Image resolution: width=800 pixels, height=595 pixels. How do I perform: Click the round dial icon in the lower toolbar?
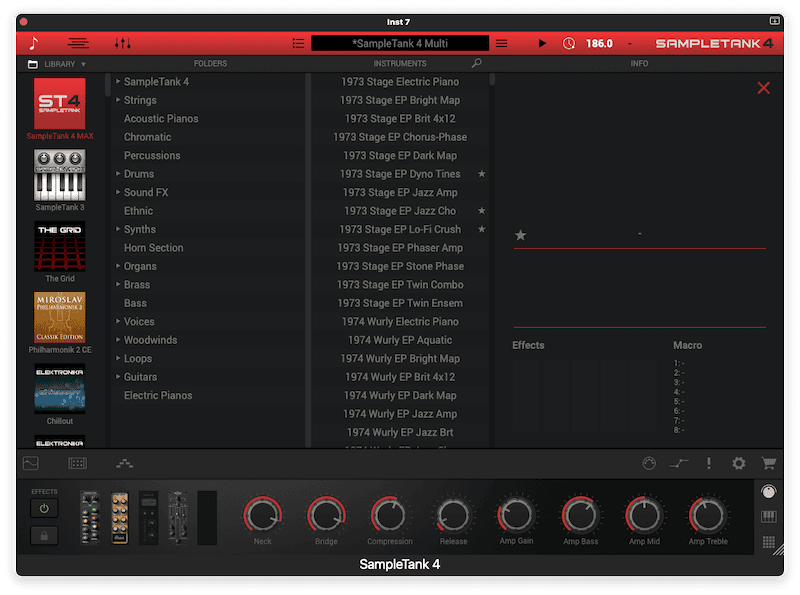(649, 463)
